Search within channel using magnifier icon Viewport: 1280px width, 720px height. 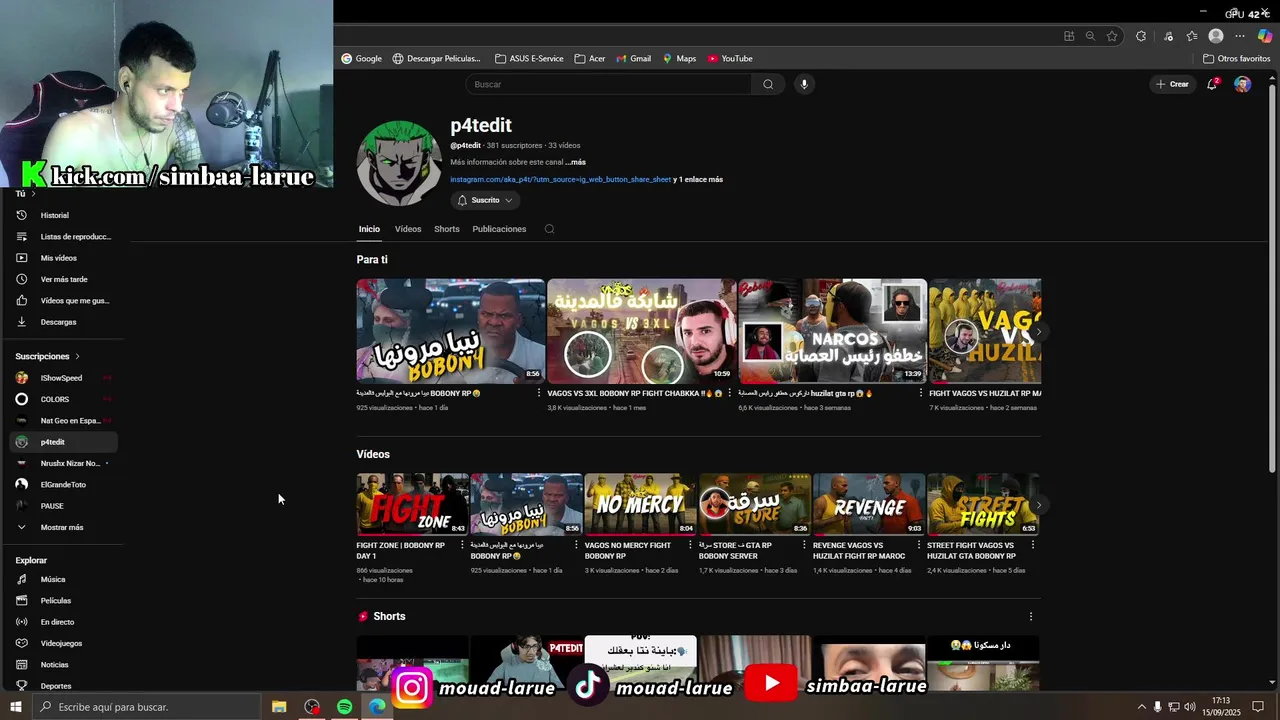pos(549,229)
